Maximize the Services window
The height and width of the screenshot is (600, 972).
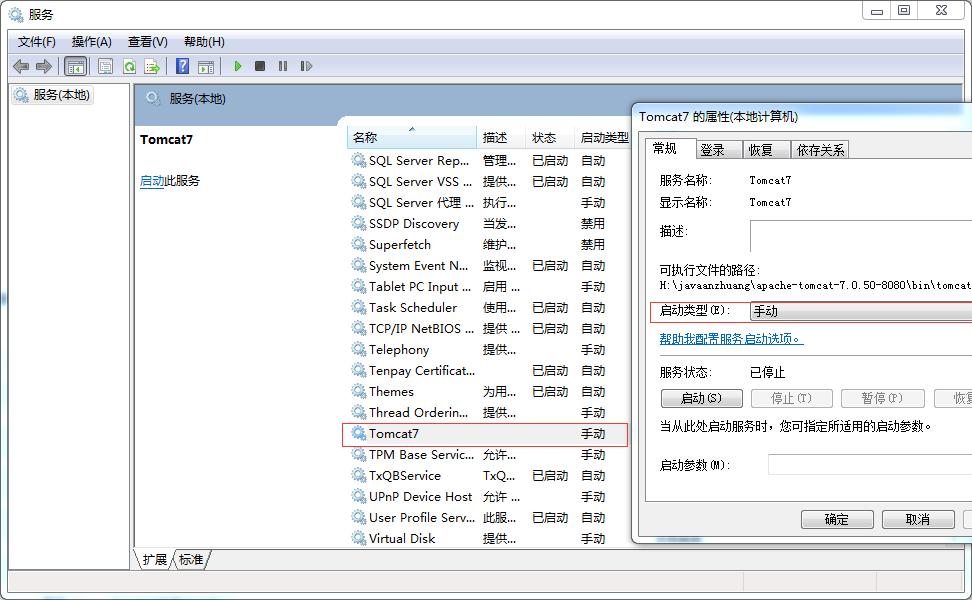tap(904, 11)
